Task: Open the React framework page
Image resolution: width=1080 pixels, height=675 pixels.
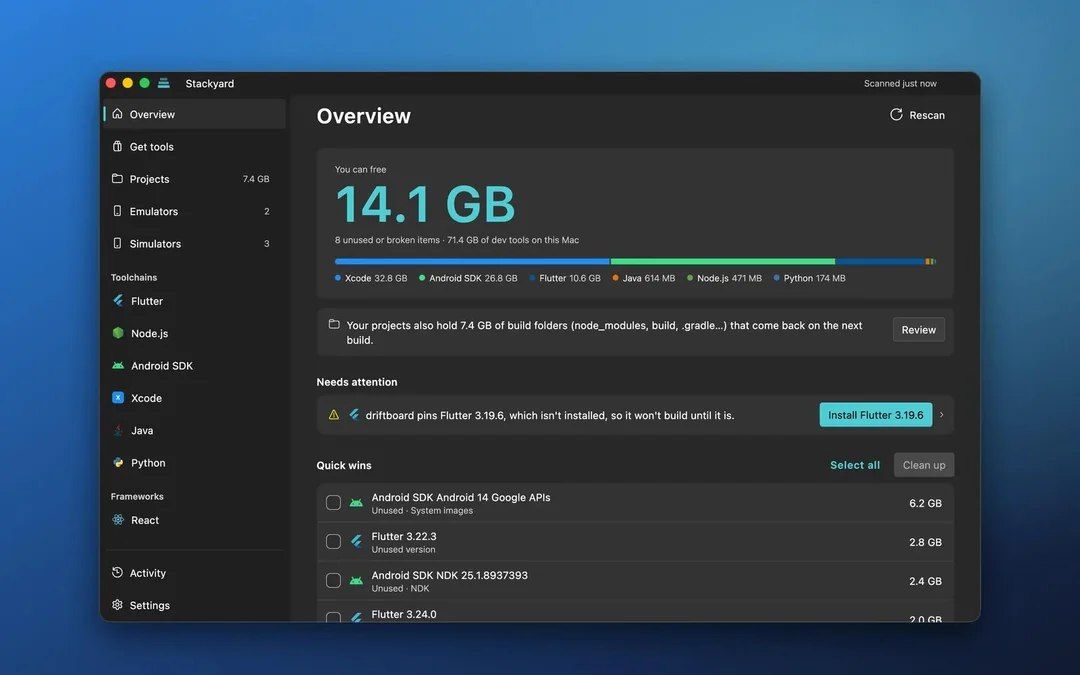Action: click(x=194, y=519)
